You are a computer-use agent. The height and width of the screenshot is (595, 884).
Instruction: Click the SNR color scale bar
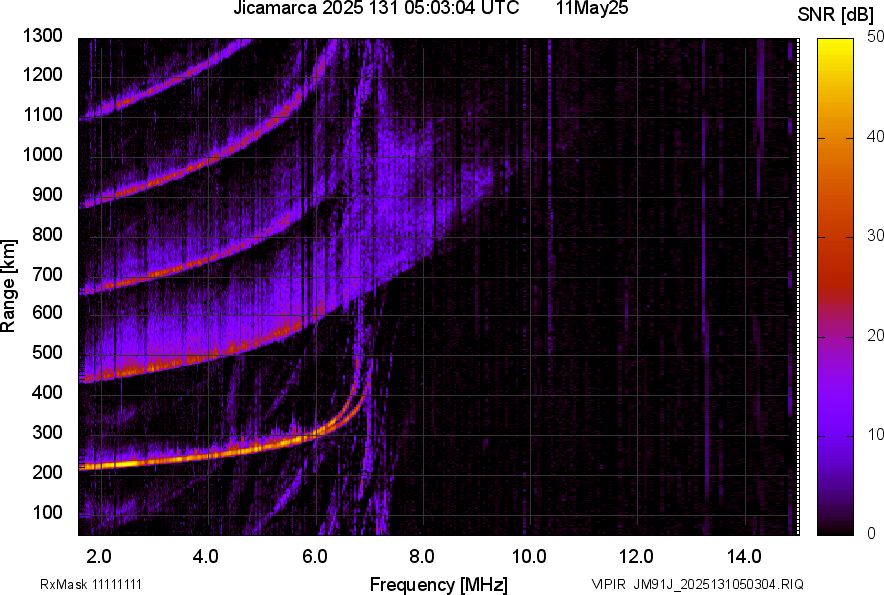tap(835, 287)
